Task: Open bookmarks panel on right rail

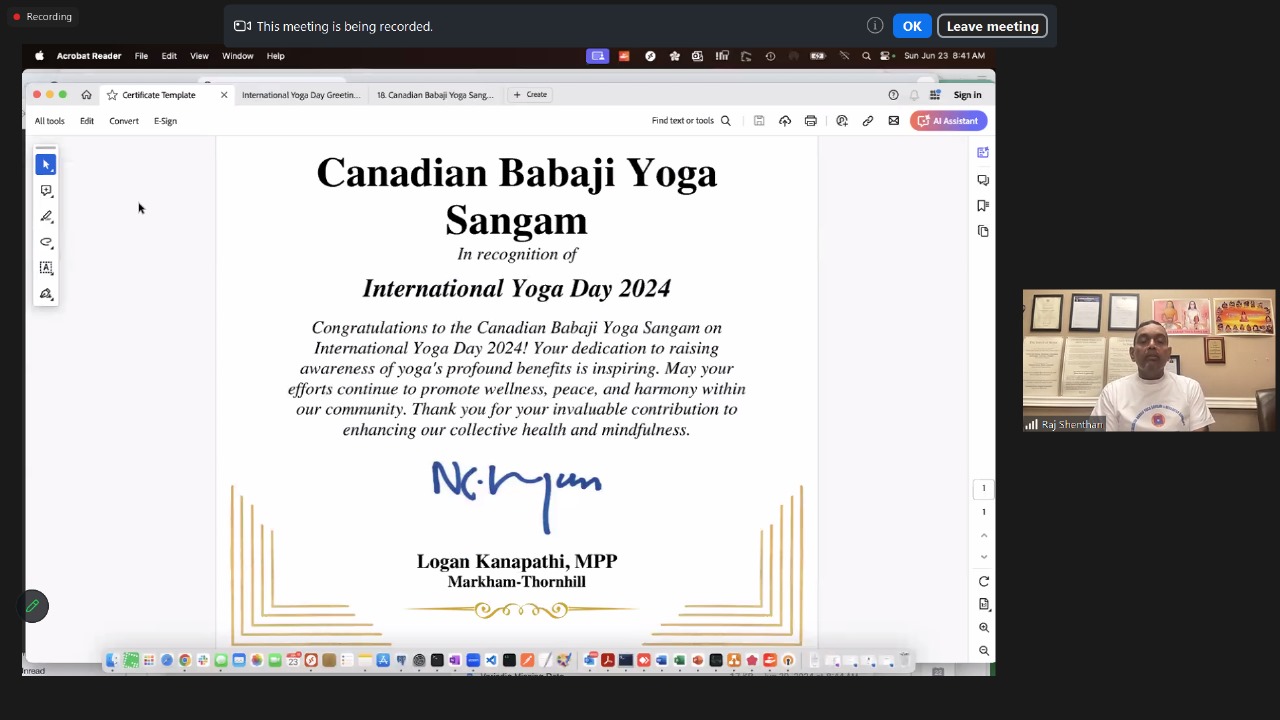Action: click(x=983, y=205)
